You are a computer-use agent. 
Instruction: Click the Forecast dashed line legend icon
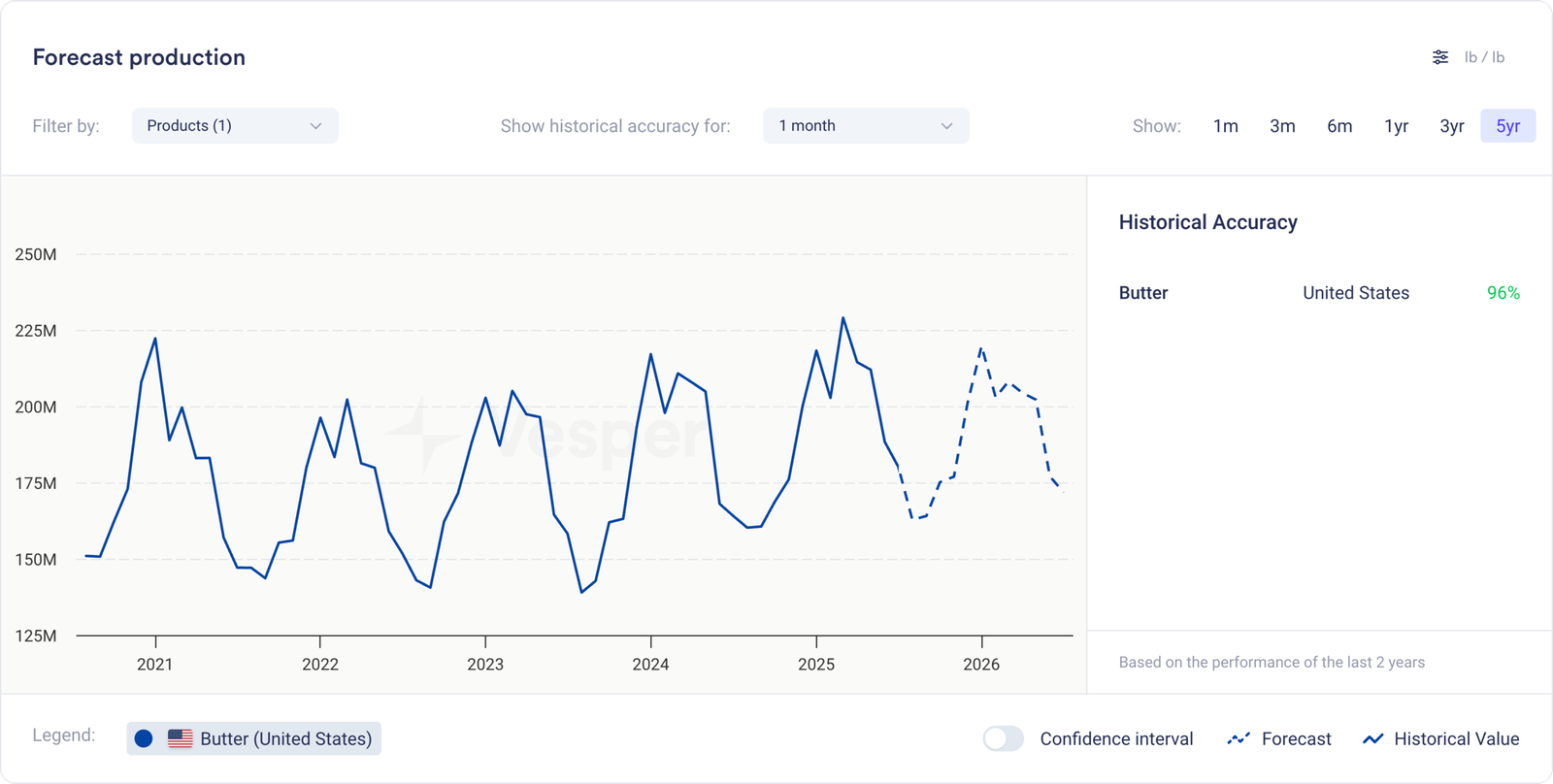[x=1239, y=739]
